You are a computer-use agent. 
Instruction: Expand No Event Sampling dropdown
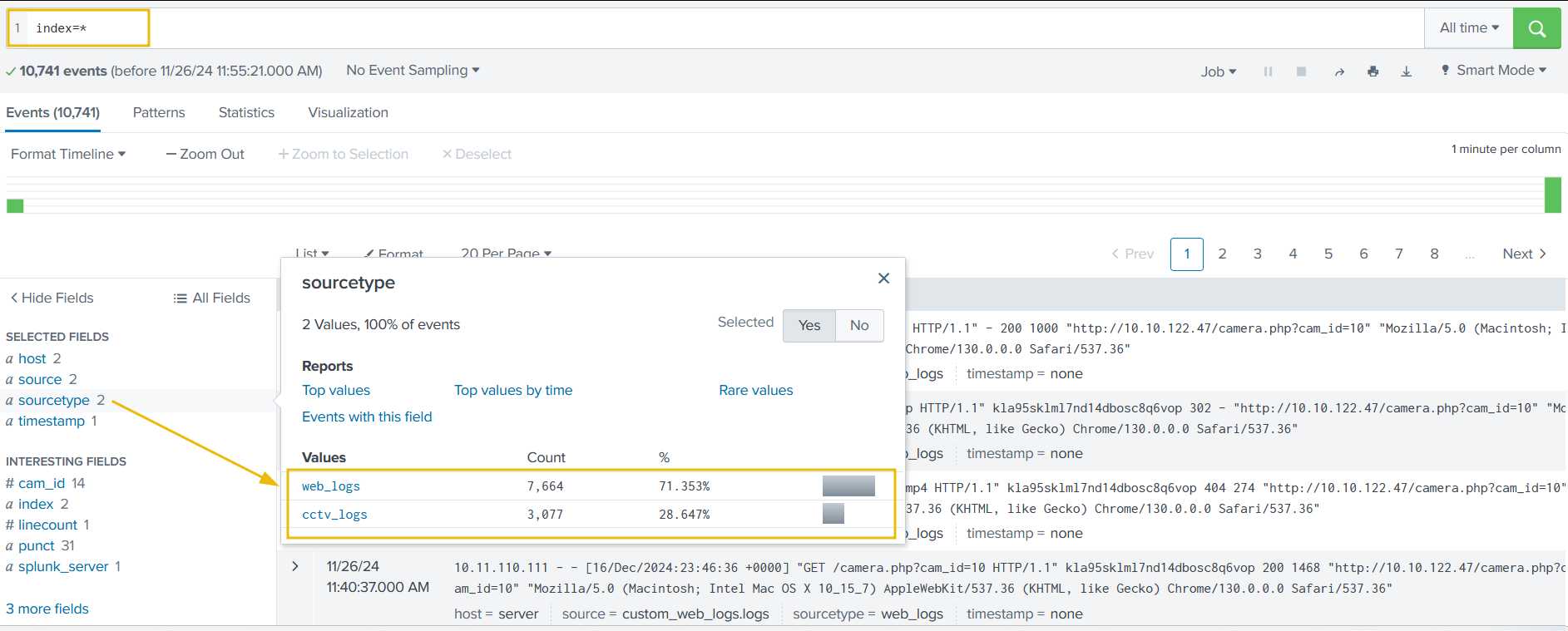tap(413, 71)
